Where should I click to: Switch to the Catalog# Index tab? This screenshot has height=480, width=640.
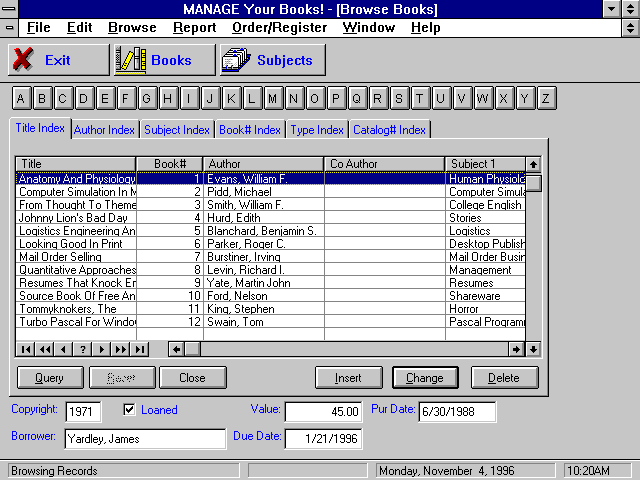click(389, 130)
